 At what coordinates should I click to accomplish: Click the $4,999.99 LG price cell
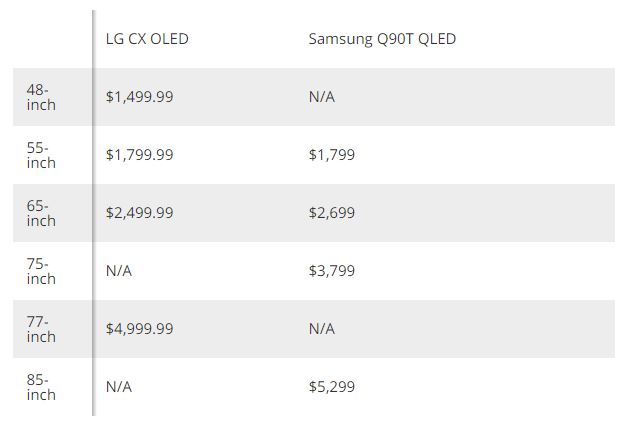(x=139, y=329)
